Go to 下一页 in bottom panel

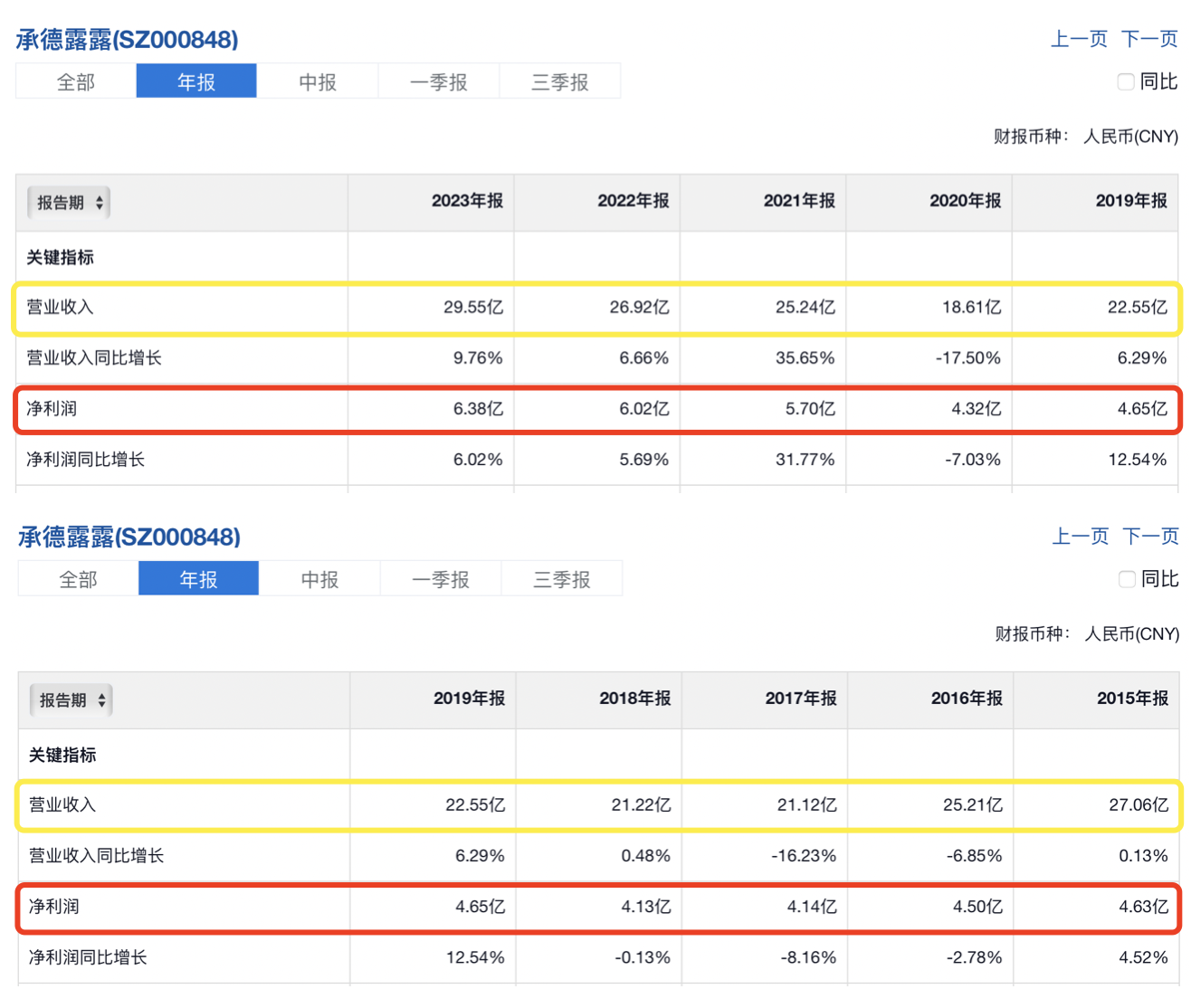pyautogui.click(x=1151, y=537)
